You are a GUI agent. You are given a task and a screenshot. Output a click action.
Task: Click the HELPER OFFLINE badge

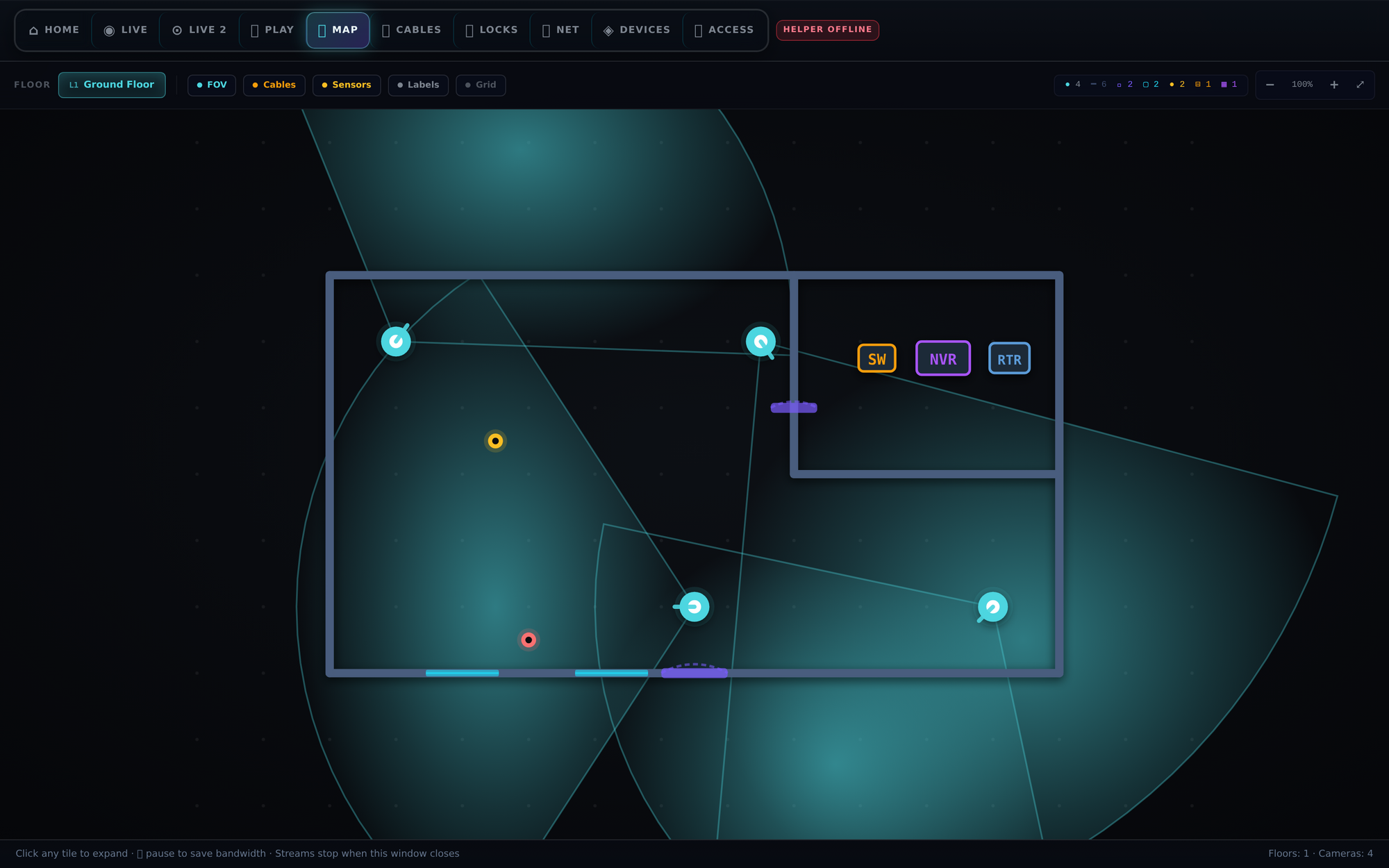point(827,30)
